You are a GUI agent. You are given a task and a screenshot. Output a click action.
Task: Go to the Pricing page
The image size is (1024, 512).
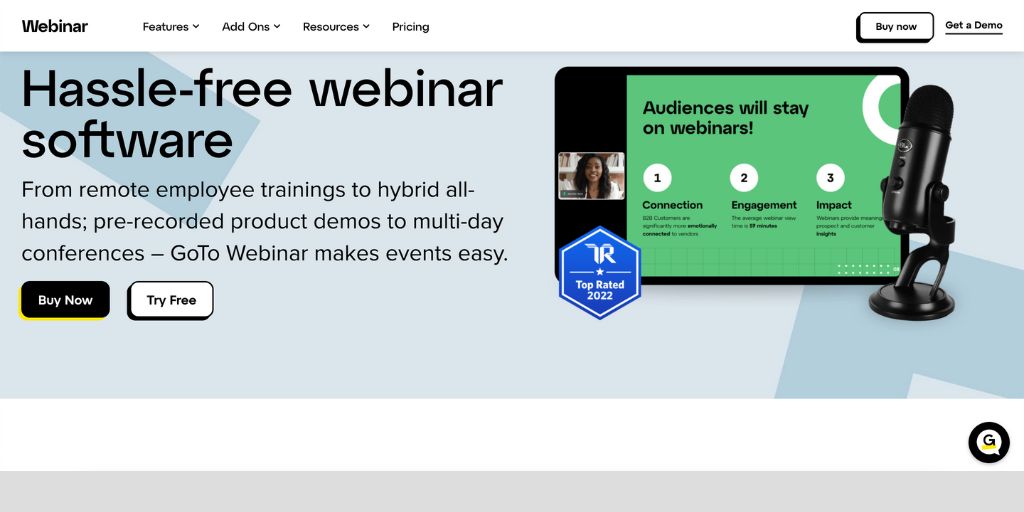tap(410, 27)
